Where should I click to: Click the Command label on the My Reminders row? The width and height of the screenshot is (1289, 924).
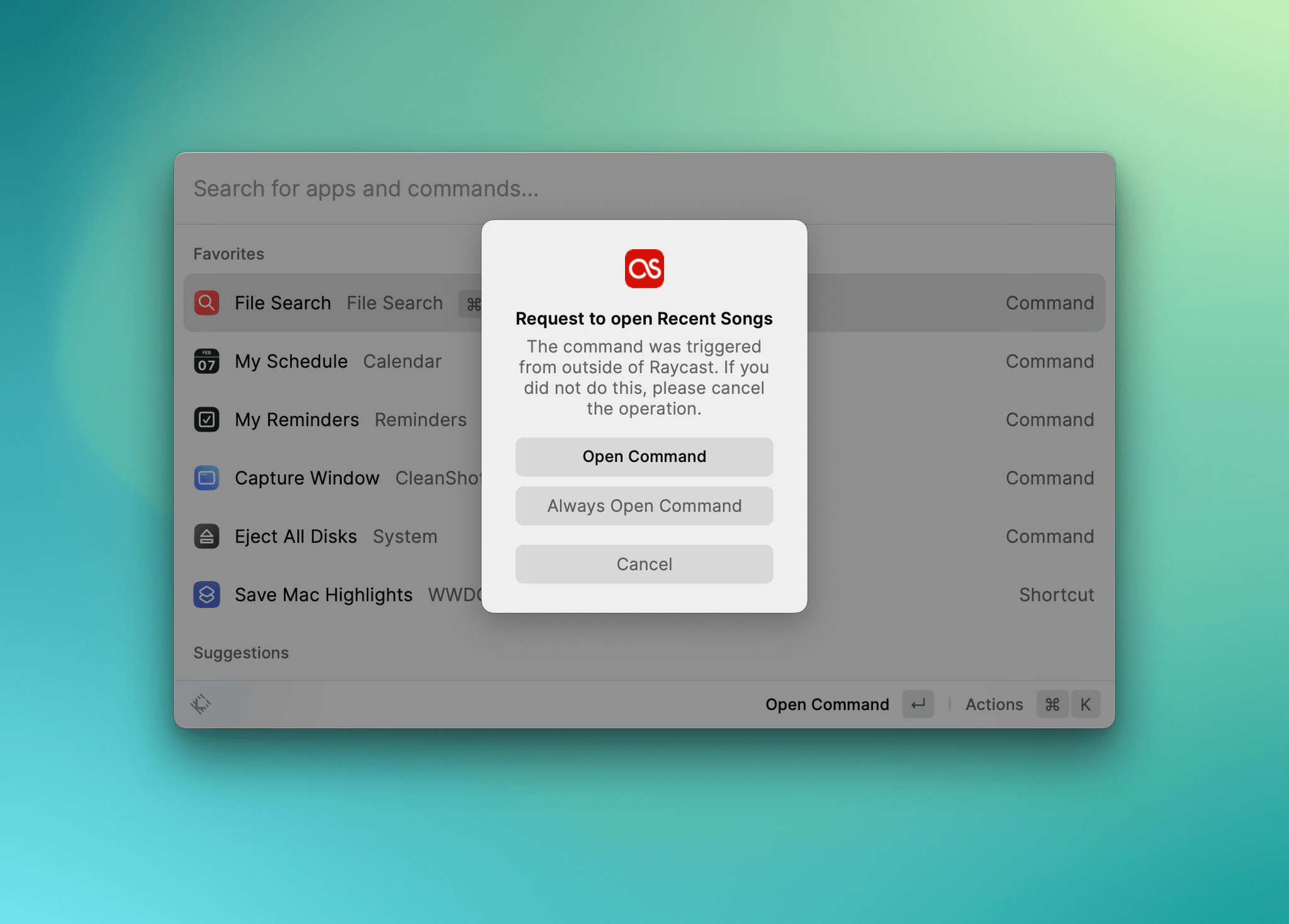pyautogui.click(x=1049, y=419)
